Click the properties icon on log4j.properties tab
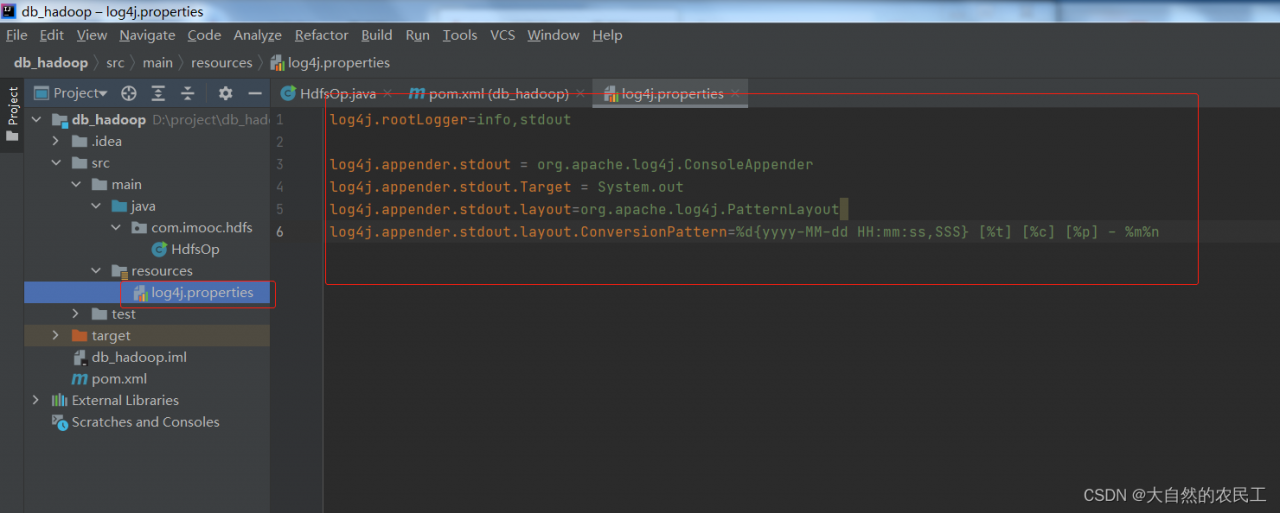The height and width of the screenshot is (513, 1280). pyautogui.click(x=610, y=94)
